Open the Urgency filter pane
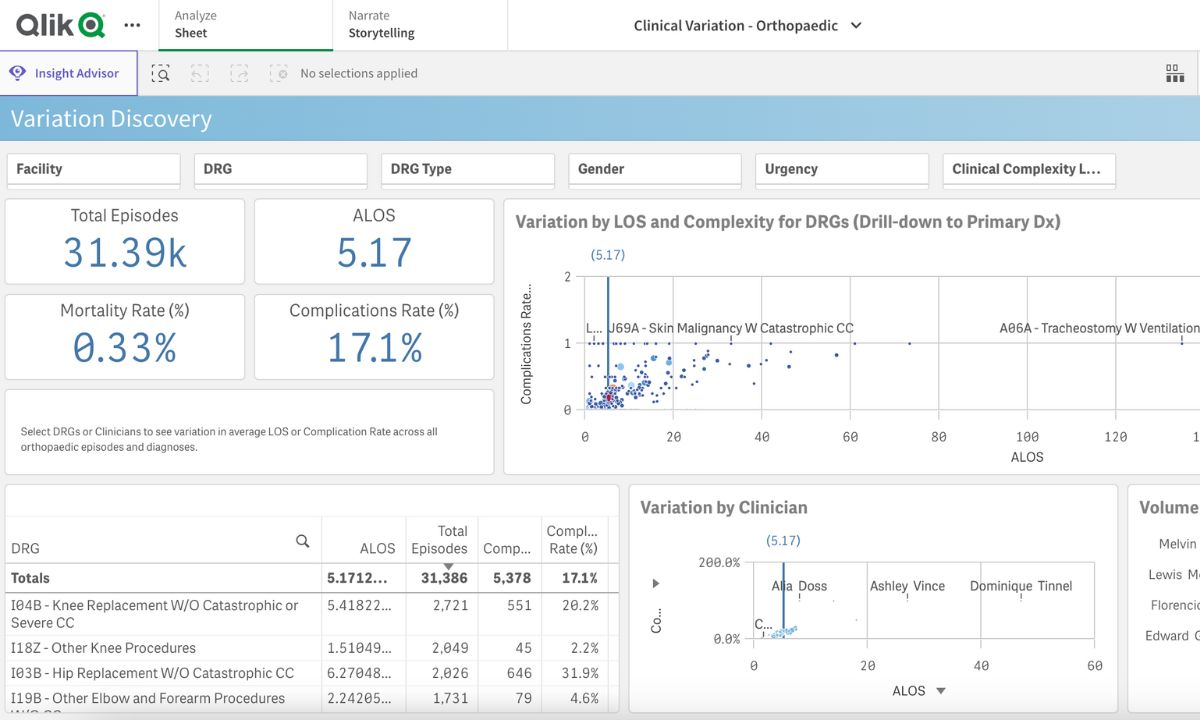This screenshot has height=720, width=1200. 841,169
